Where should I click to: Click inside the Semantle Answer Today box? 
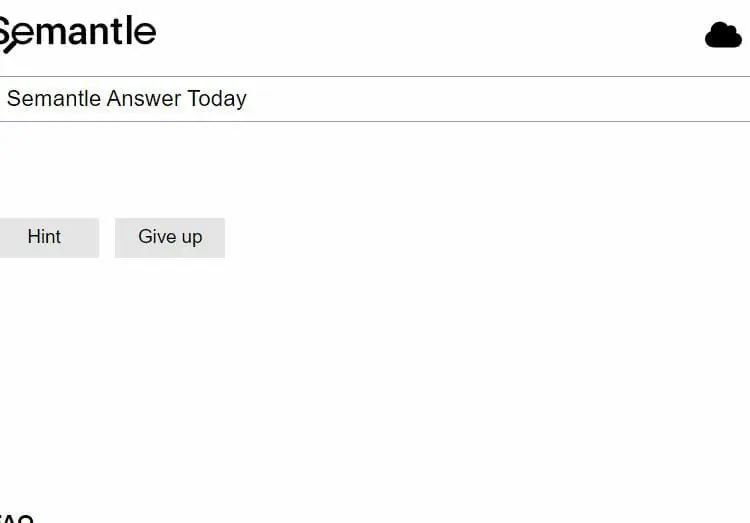(x=375, y=99)
